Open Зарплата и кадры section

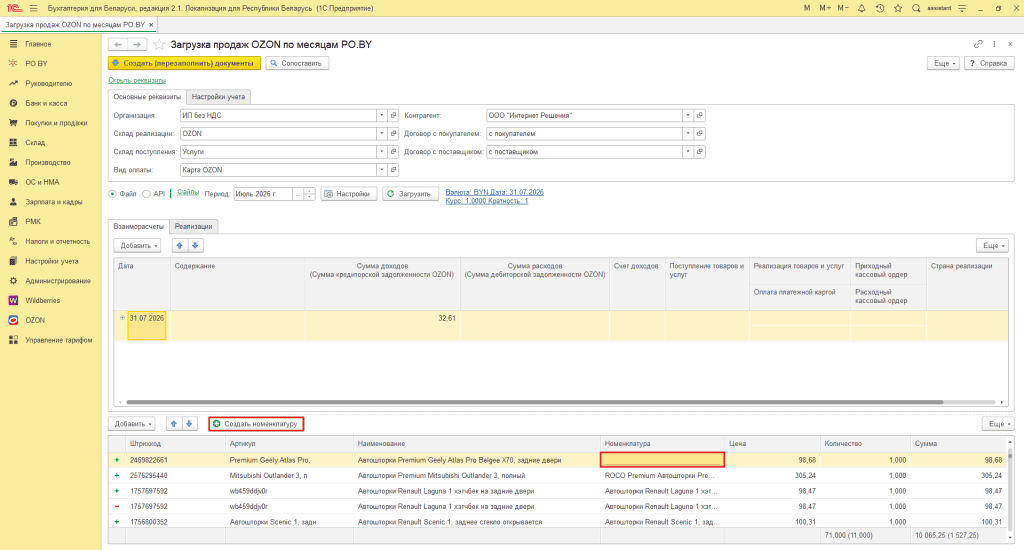coord(54,202)
